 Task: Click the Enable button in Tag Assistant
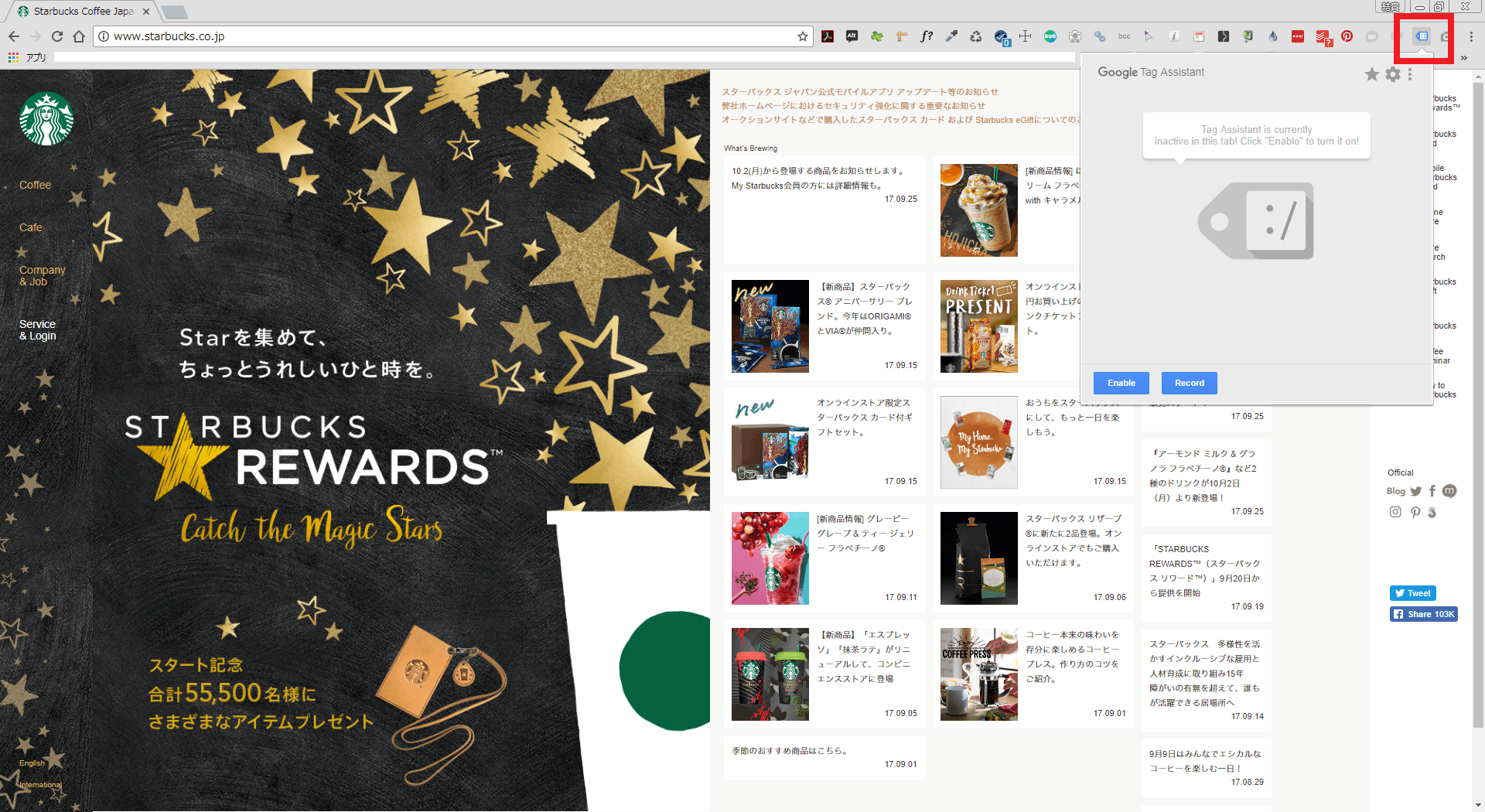[x=1121, y=383]
